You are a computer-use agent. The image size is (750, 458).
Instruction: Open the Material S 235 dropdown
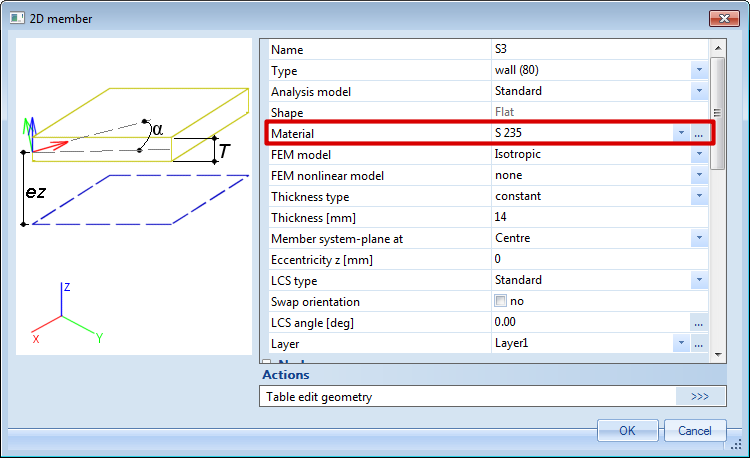[x=680, y=133]
